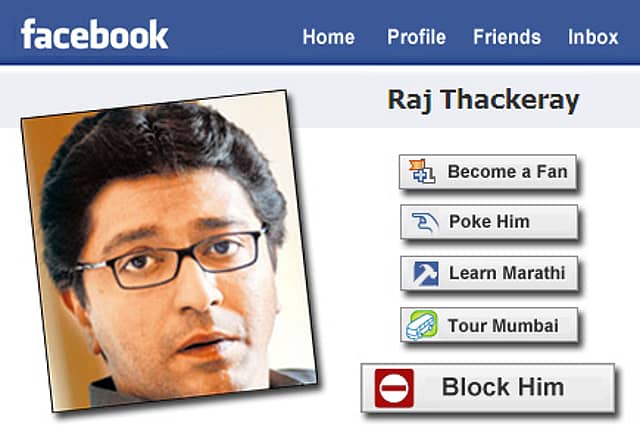
Task: Click the Tour Mumbai label text
Action: [503, 326]
